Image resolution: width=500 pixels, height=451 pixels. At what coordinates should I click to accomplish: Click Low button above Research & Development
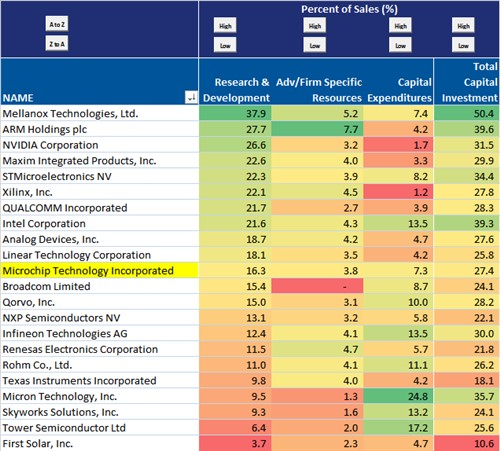225,45
